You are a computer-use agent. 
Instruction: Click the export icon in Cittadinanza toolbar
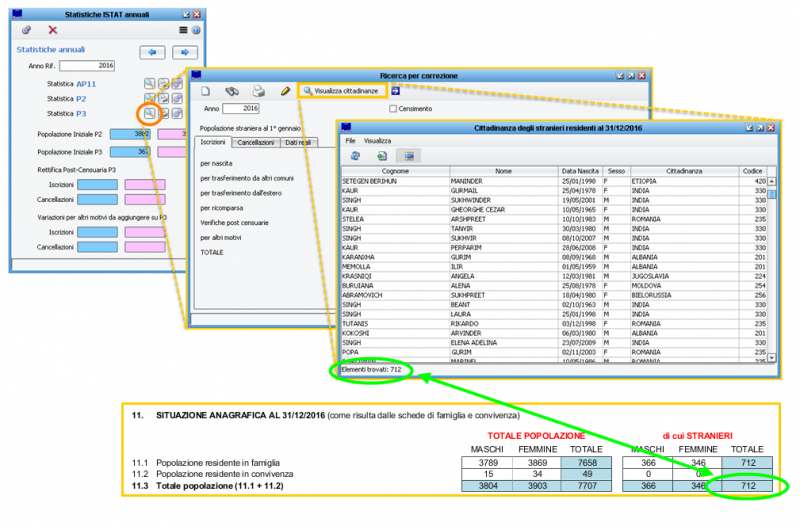point(382,156)
